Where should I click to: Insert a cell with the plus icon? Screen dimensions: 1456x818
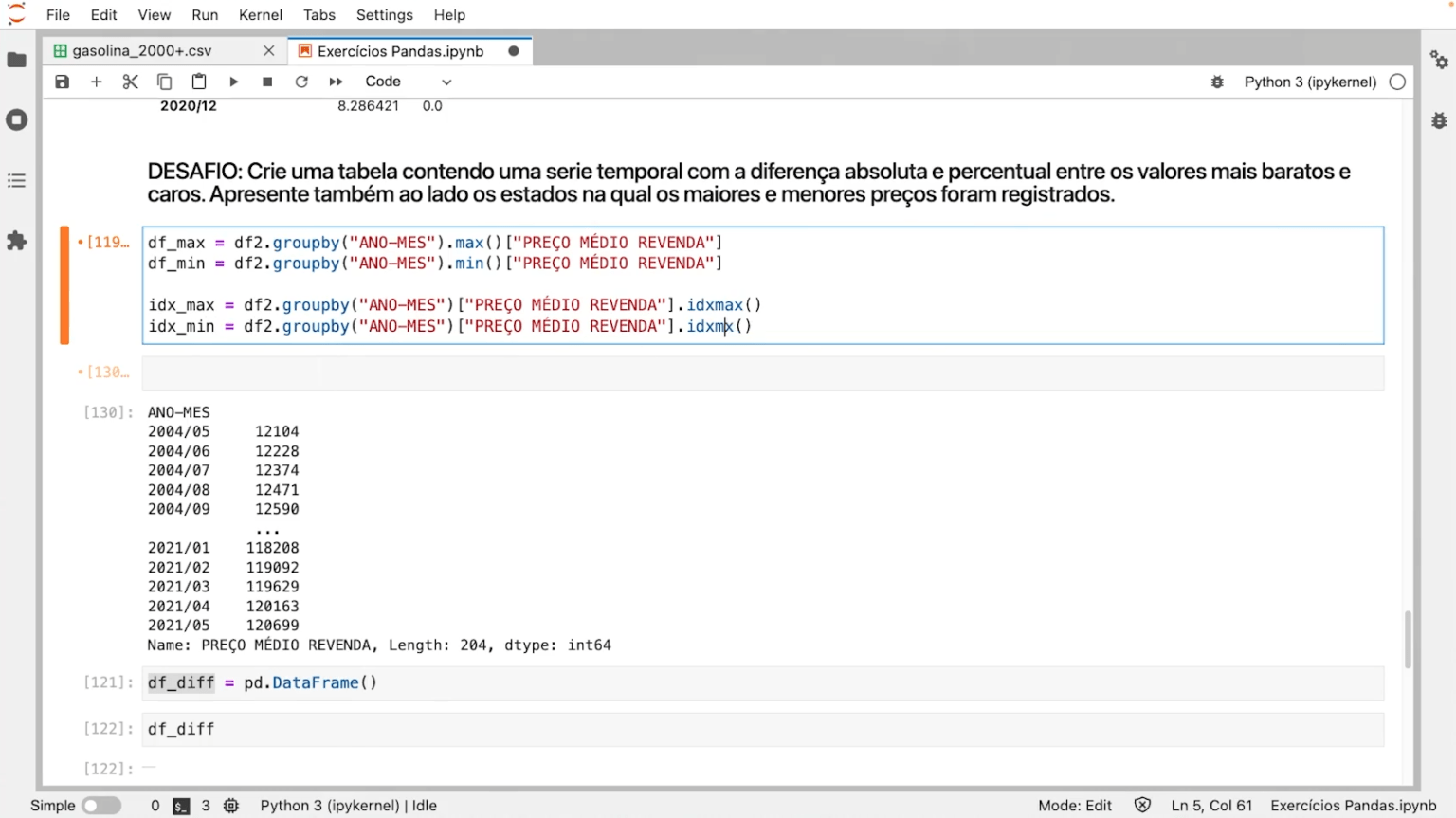click(96, 82)
